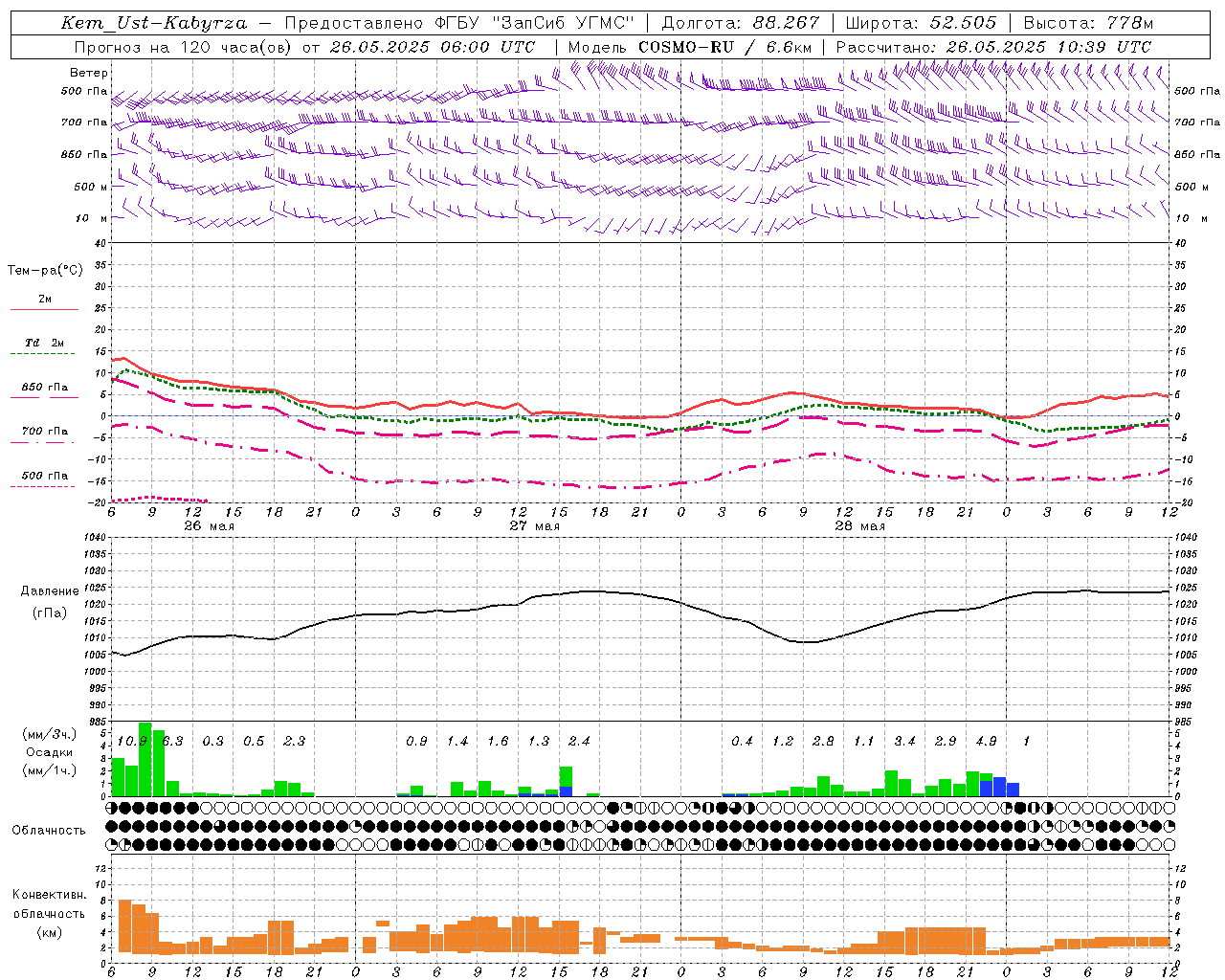Click the 1.3 precipitation total
The width and height of the screenshot is (1225, 980).
tap(539, 742)
